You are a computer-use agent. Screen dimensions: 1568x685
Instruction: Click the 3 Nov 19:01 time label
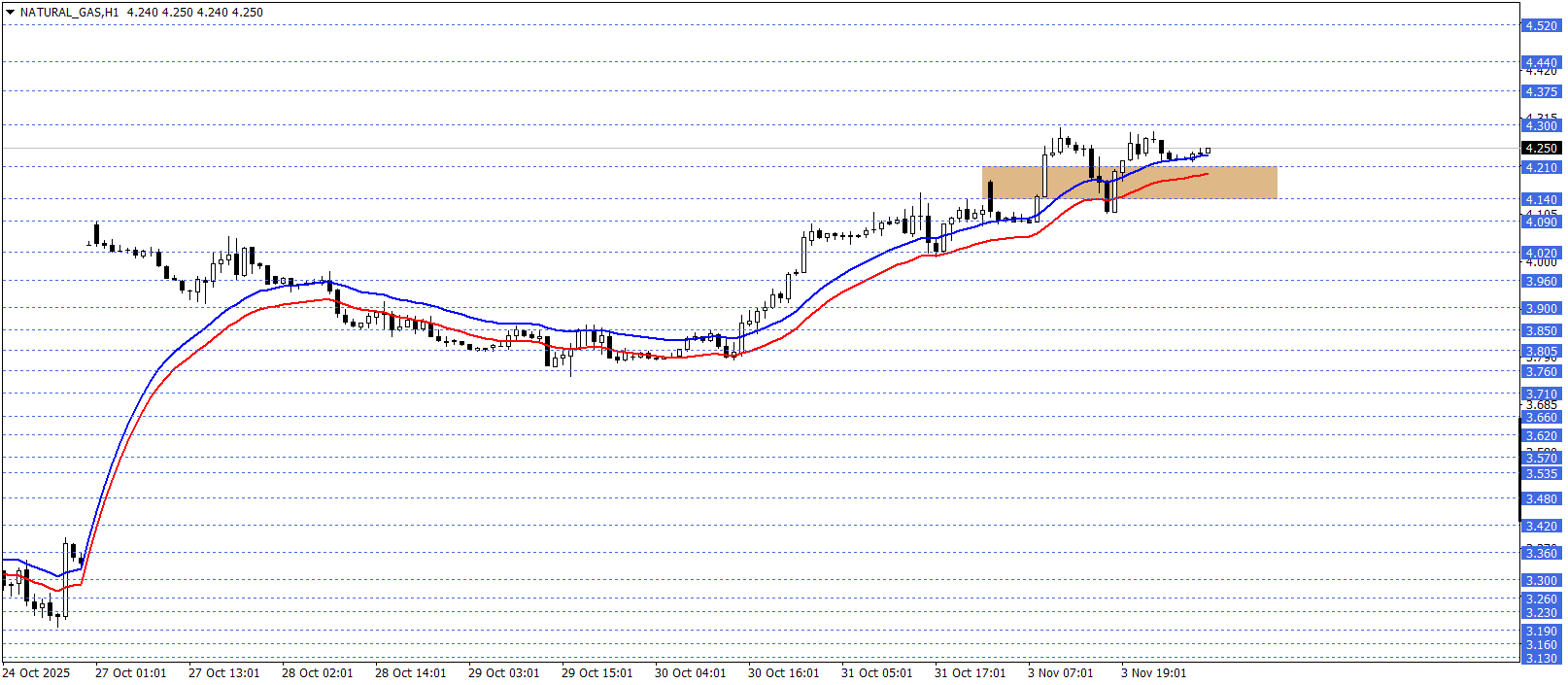1153,673
